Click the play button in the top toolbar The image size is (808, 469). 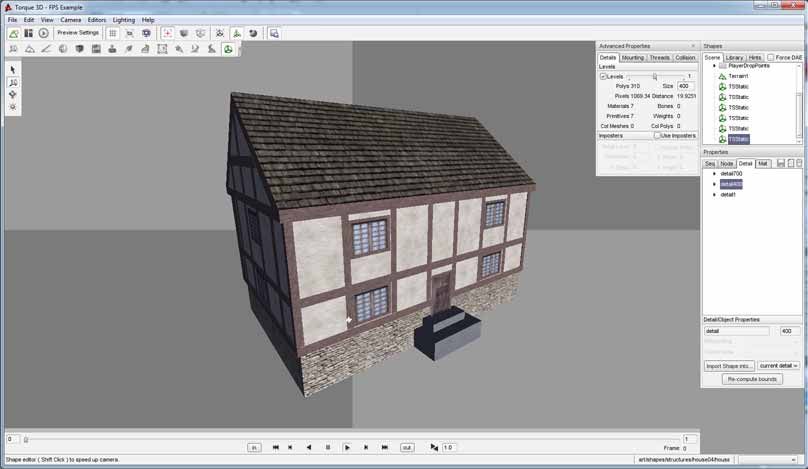click(x=44, y=33)
